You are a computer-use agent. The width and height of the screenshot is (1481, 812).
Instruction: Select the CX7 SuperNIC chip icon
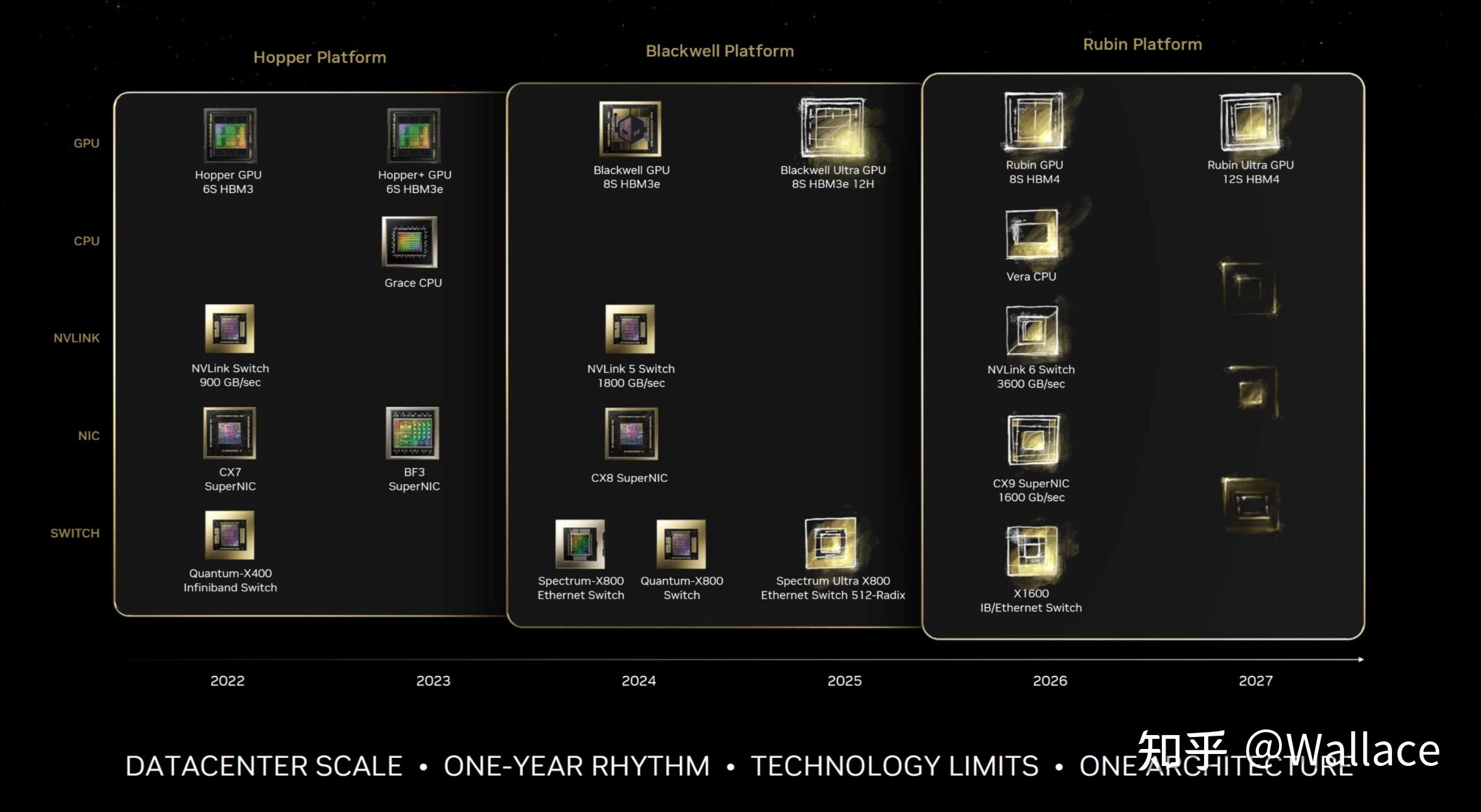[x=230, y=433]
